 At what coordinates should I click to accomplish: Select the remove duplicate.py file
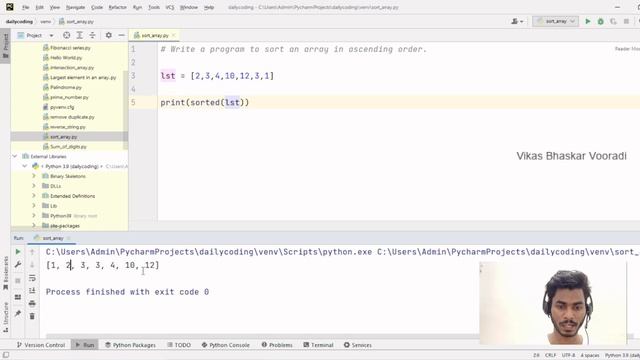coord(72,117)
